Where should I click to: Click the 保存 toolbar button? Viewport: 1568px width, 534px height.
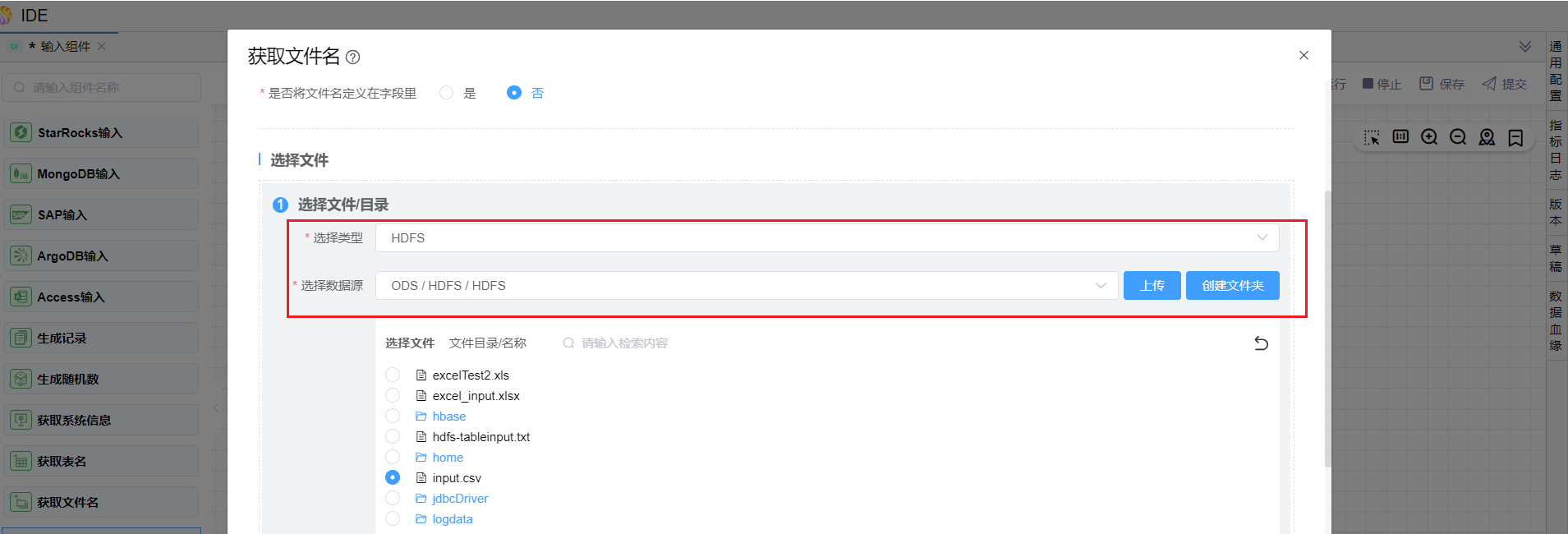click(1442, 84)
